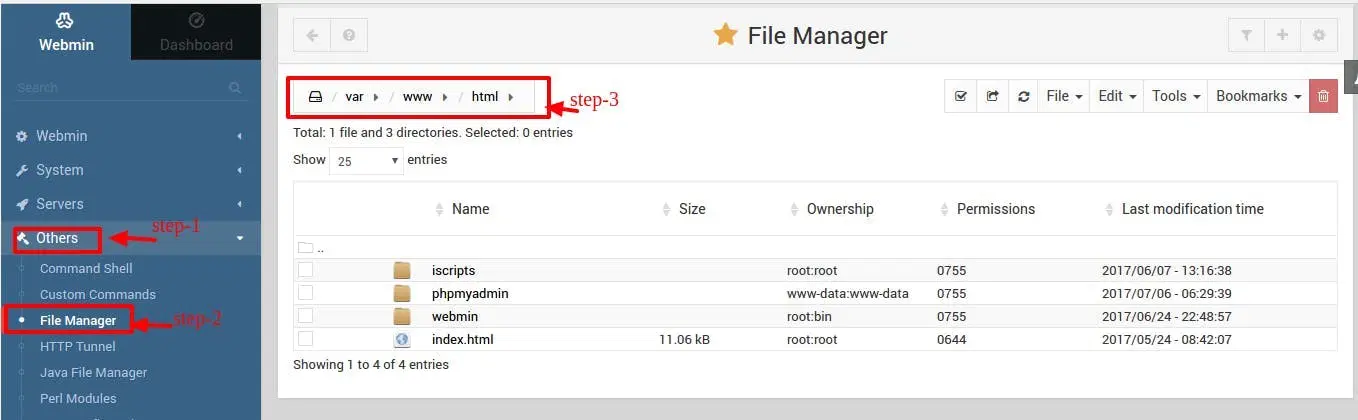Go up via the '..' entry
Screen dimensions: 1358x420
point(320,248)
